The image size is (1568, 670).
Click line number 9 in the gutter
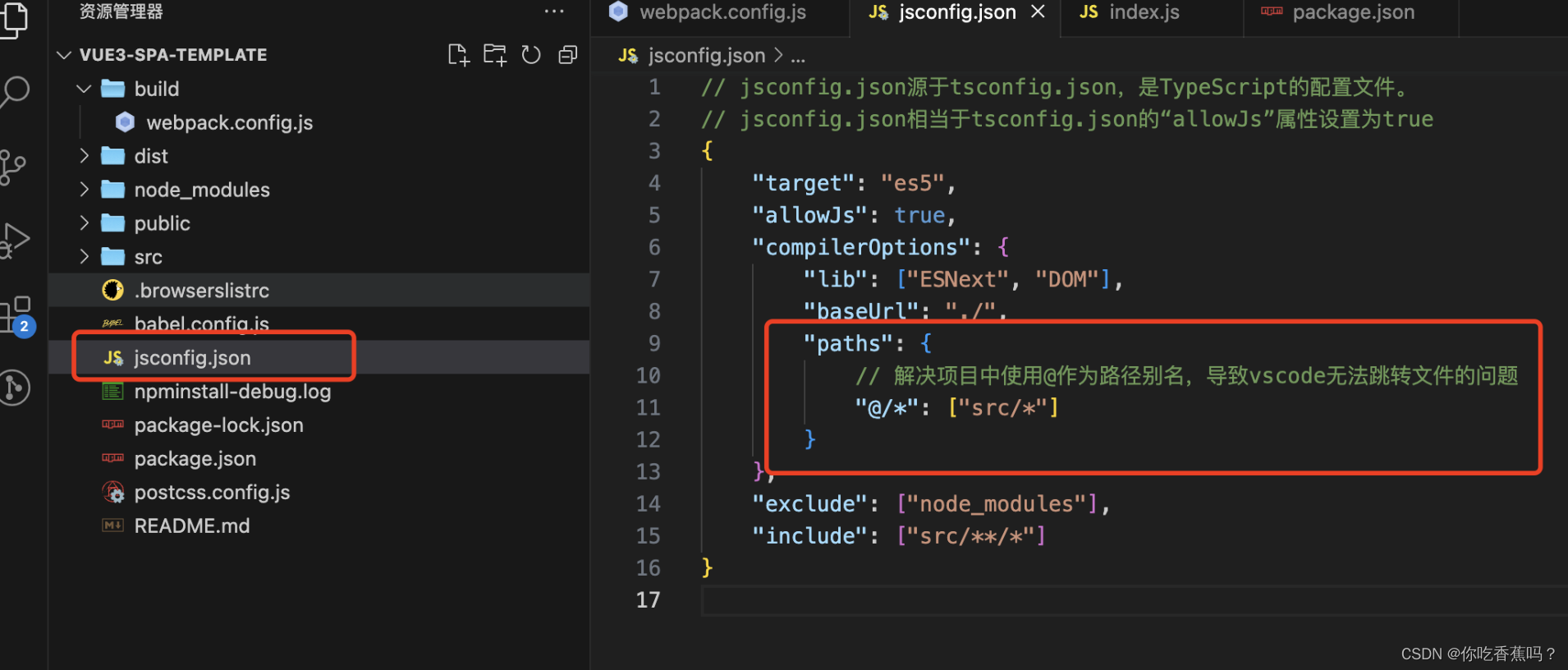click(654, 343)
